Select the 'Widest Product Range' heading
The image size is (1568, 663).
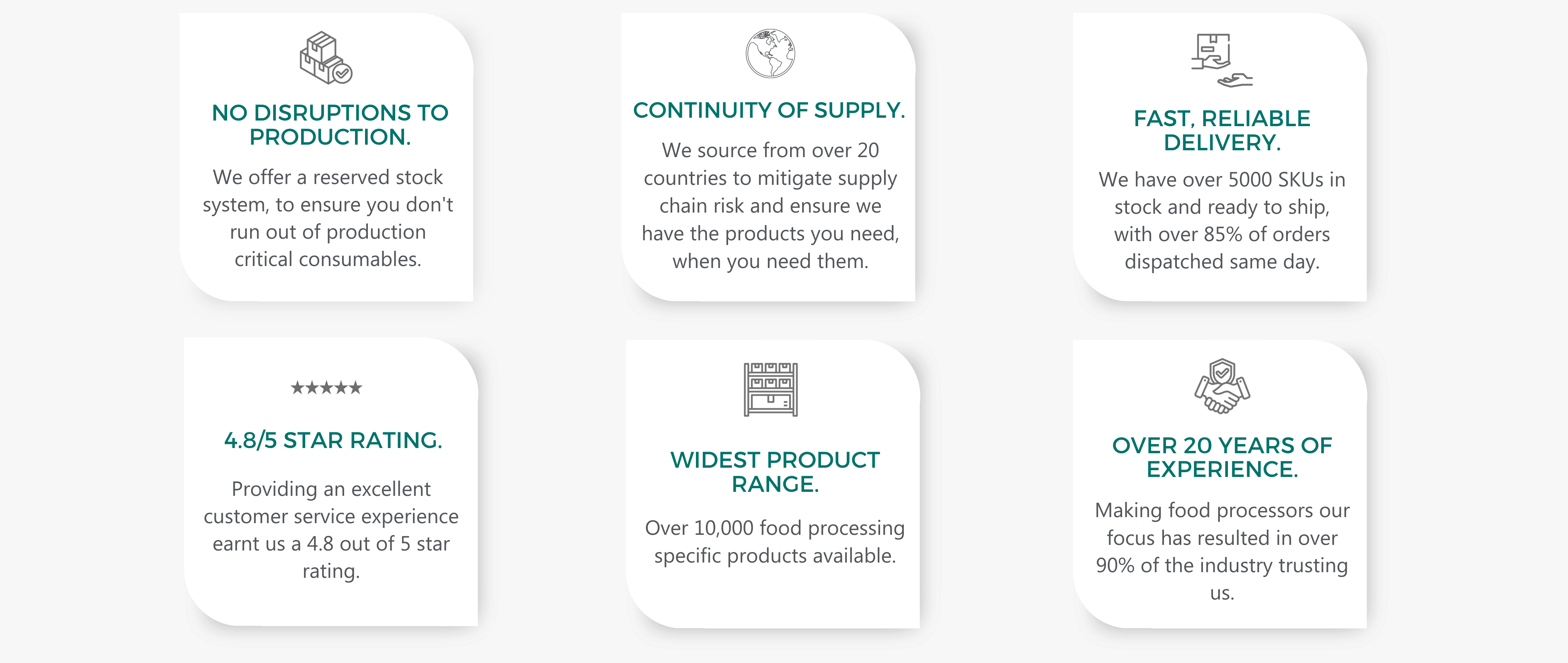click(775, 471)
